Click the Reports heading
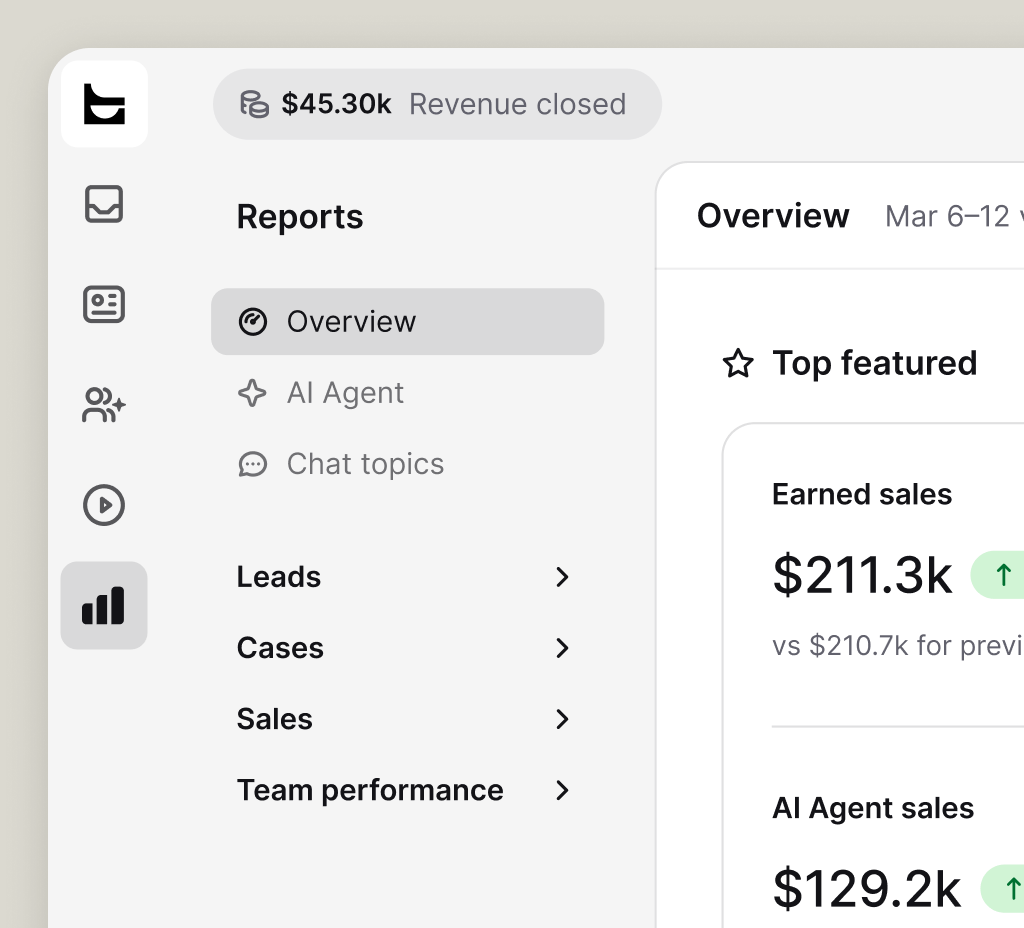 (300, 217)
